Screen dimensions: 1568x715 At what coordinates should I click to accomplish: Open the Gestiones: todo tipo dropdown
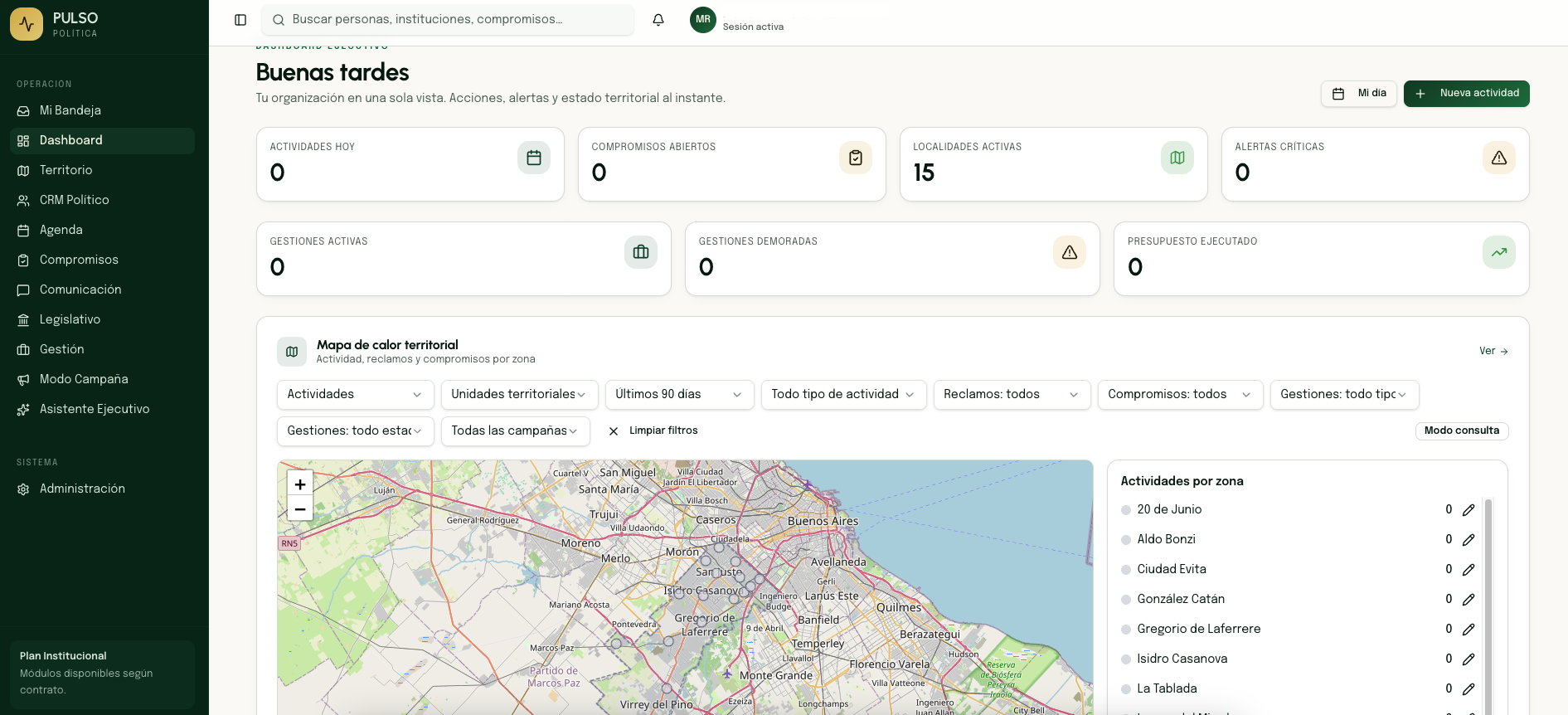(1345, 395)
